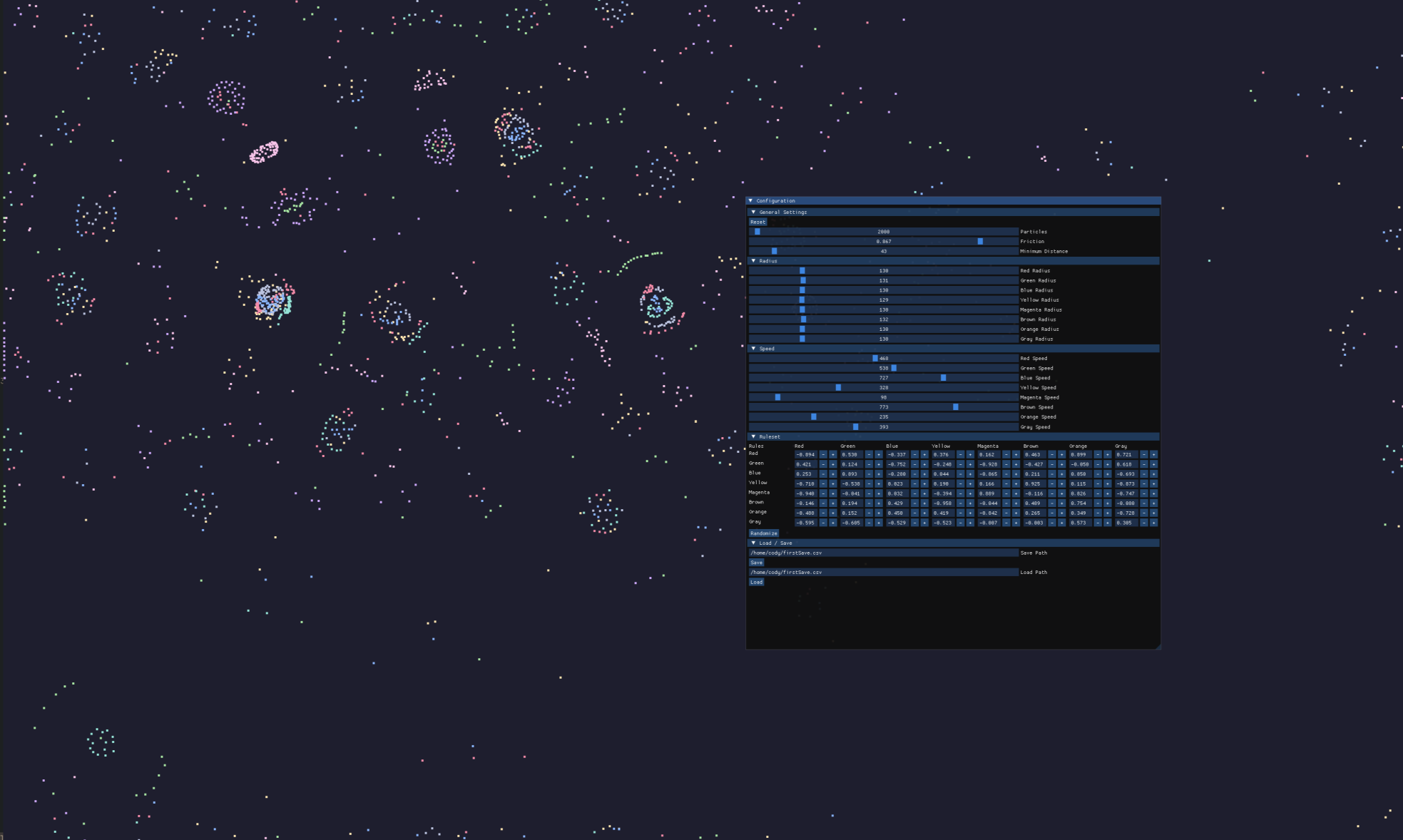Screen dimensions: 1403x840
Task: Click the Load button
Action: click(756, 582)
